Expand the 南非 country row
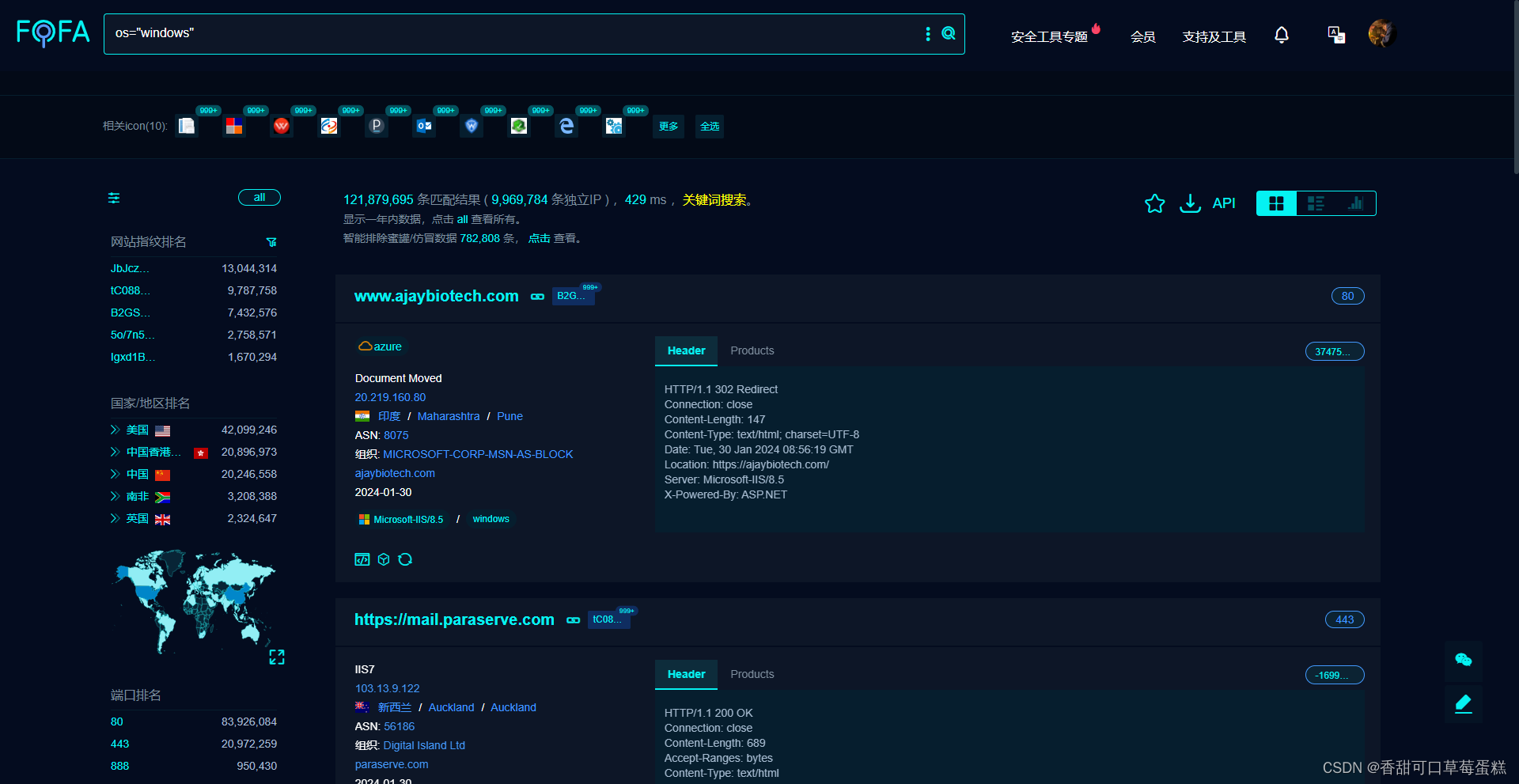This screenshot has width=1519, height=784. 115,497
